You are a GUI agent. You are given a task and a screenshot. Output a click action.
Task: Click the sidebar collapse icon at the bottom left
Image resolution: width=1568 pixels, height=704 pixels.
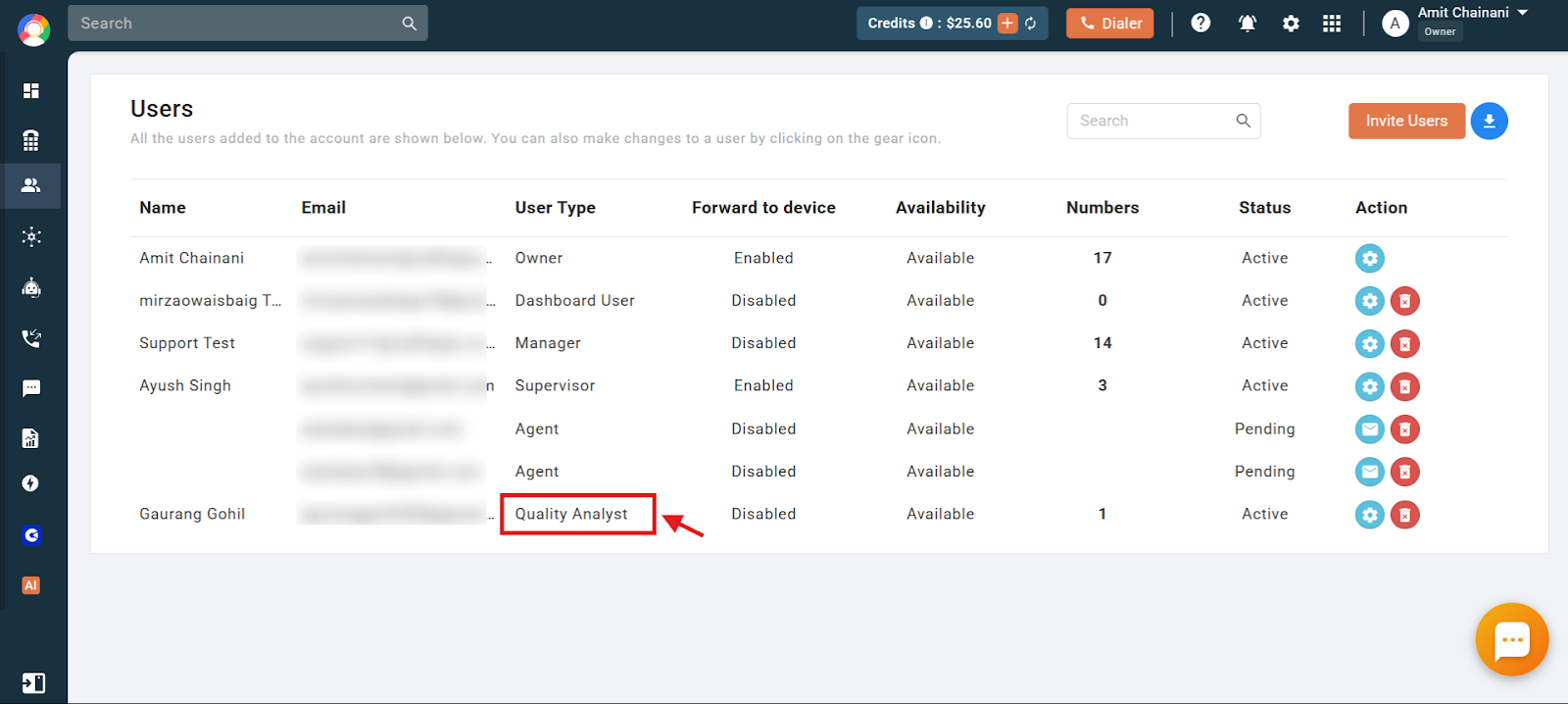point(33,682)
